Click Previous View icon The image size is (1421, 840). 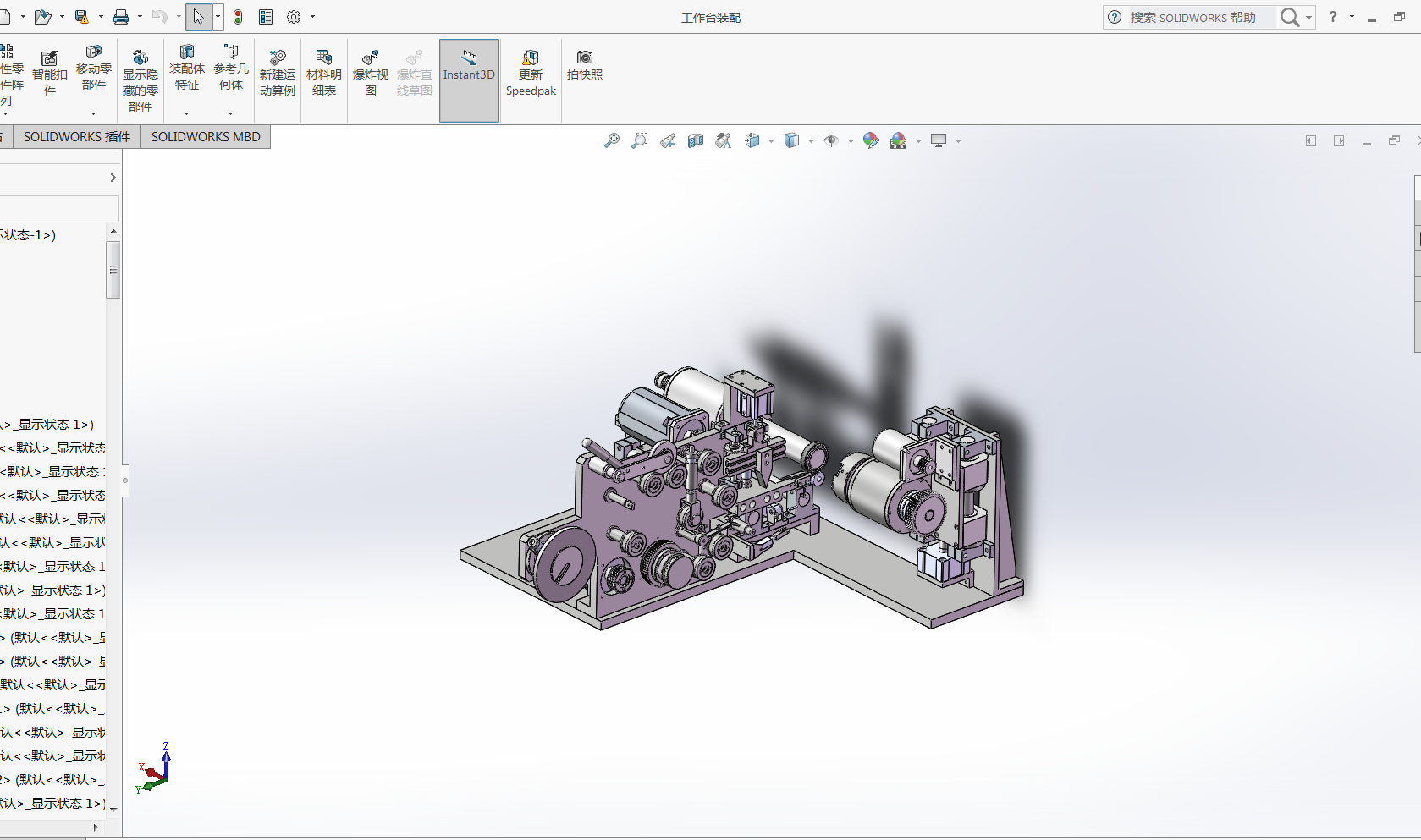(668, 140)
